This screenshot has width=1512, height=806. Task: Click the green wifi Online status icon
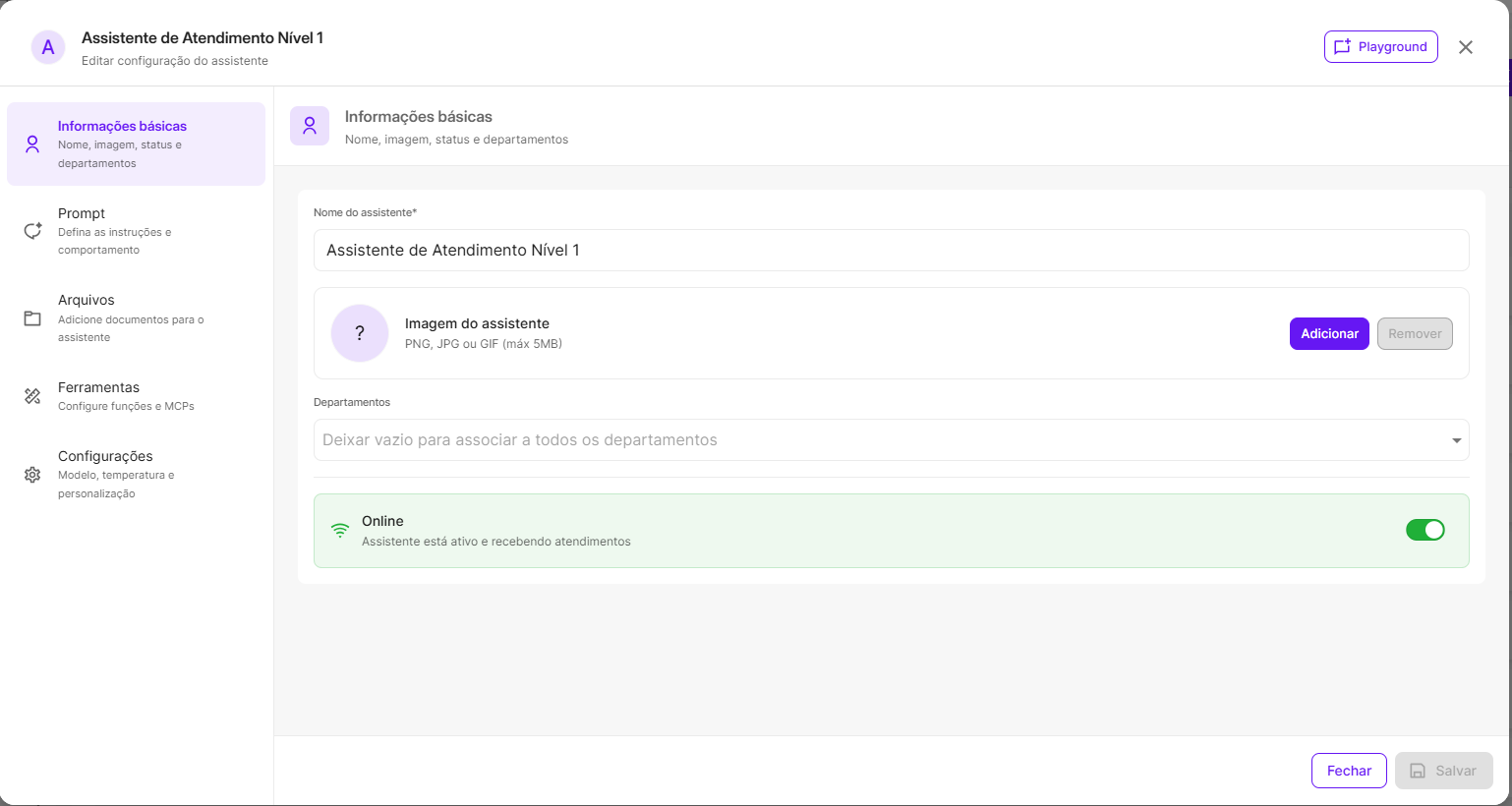tap(340, 531)
